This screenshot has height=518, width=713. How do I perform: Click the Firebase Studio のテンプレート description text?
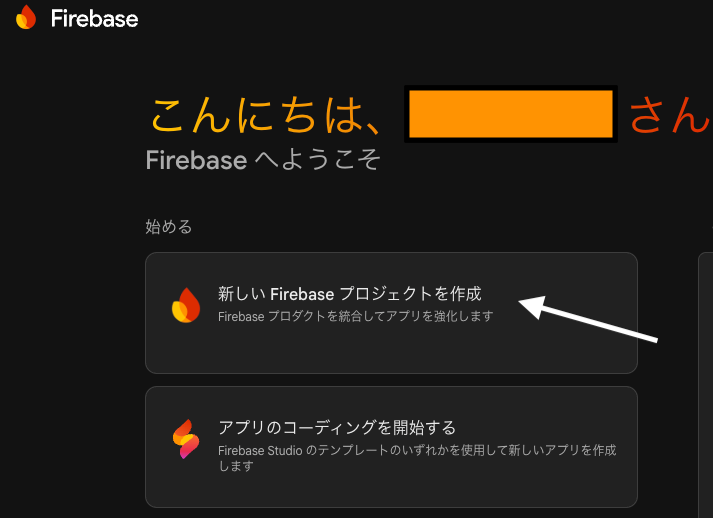coord(416,451)
